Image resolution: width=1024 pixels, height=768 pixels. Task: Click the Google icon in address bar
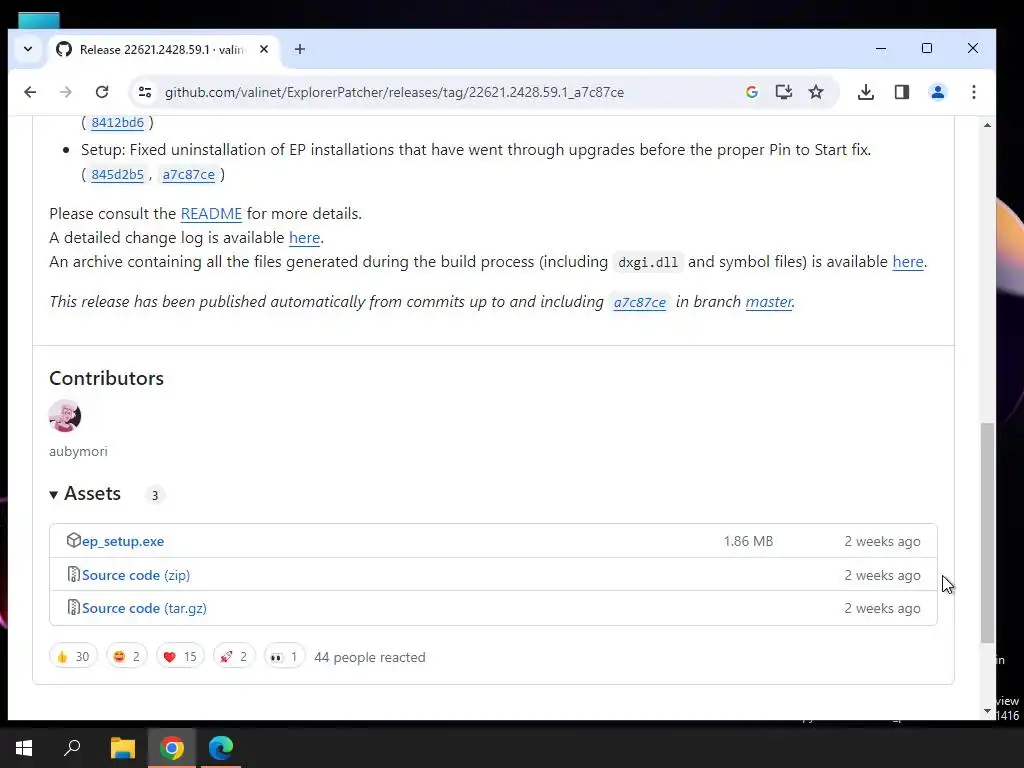tap(752, 92)
